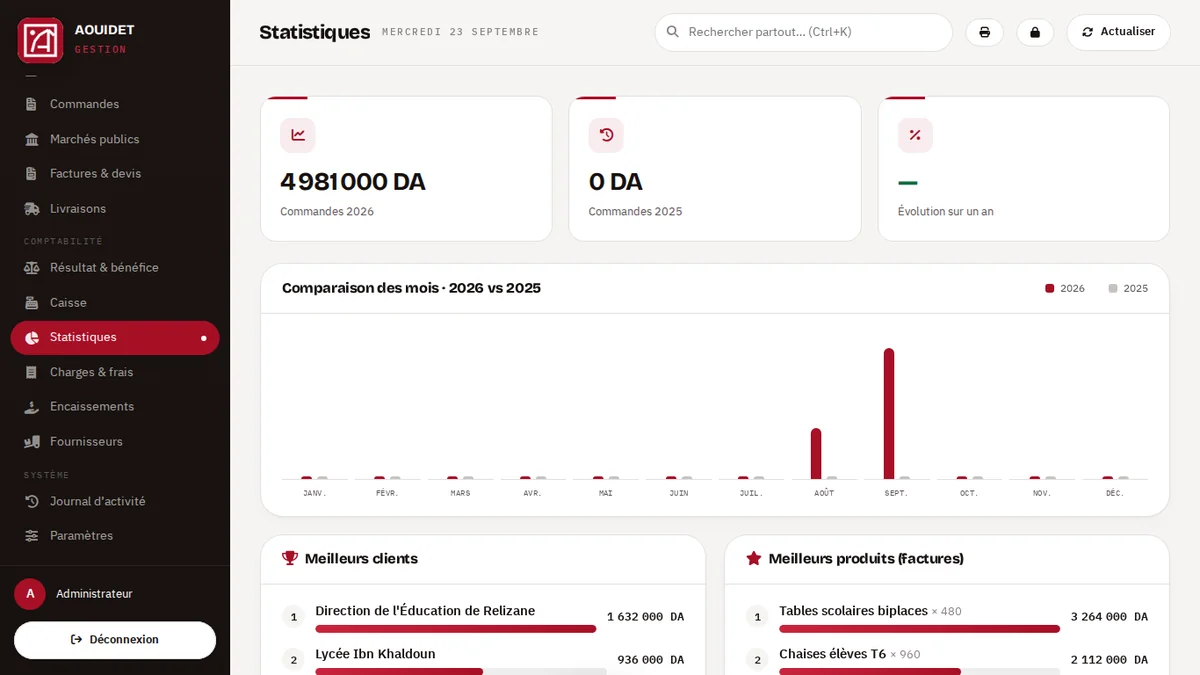
Task: Click the Administrateur avatar circle
Action: [30, 594]
